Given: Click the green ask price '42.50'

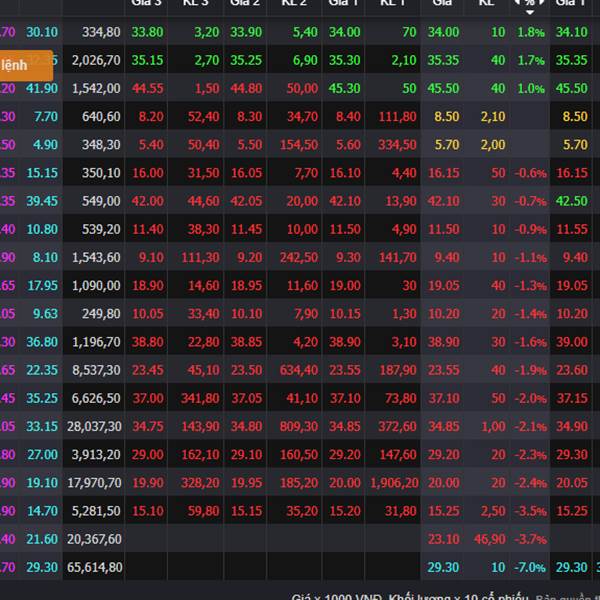Looking at the screenshot, I should pos(572,201).
